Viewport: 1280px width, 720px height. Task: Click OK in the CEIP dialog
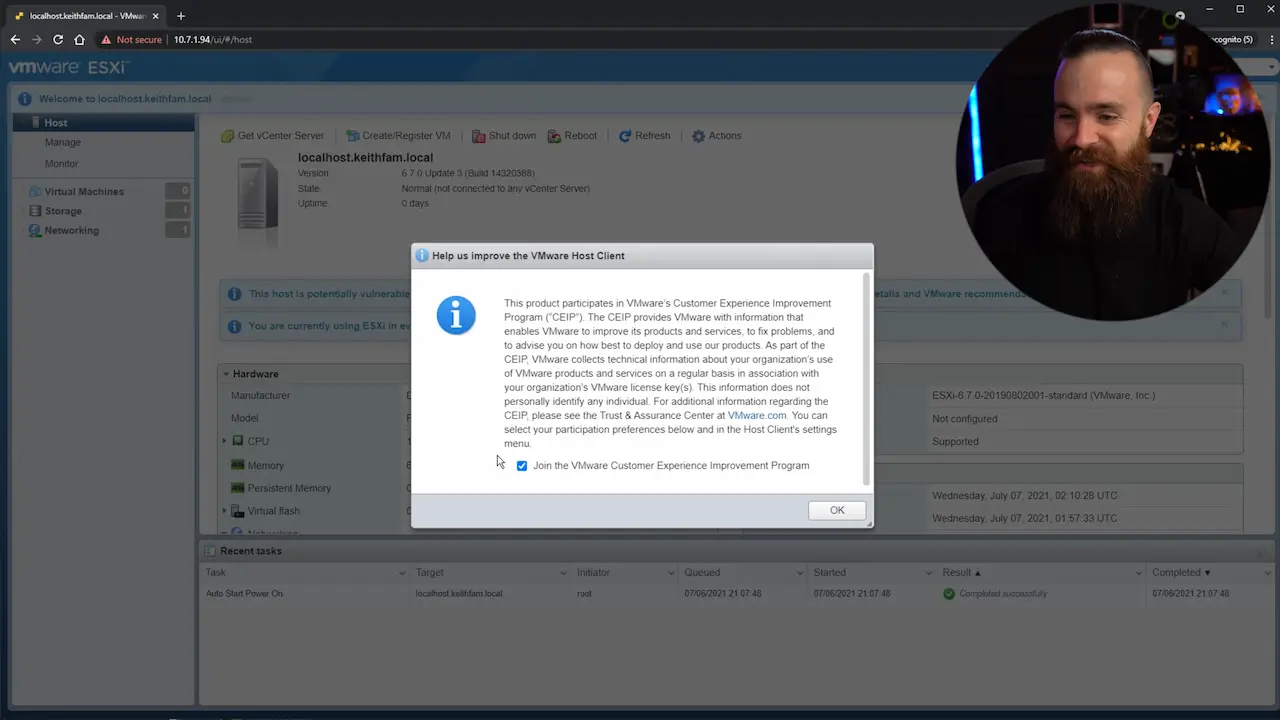point(836,510)
